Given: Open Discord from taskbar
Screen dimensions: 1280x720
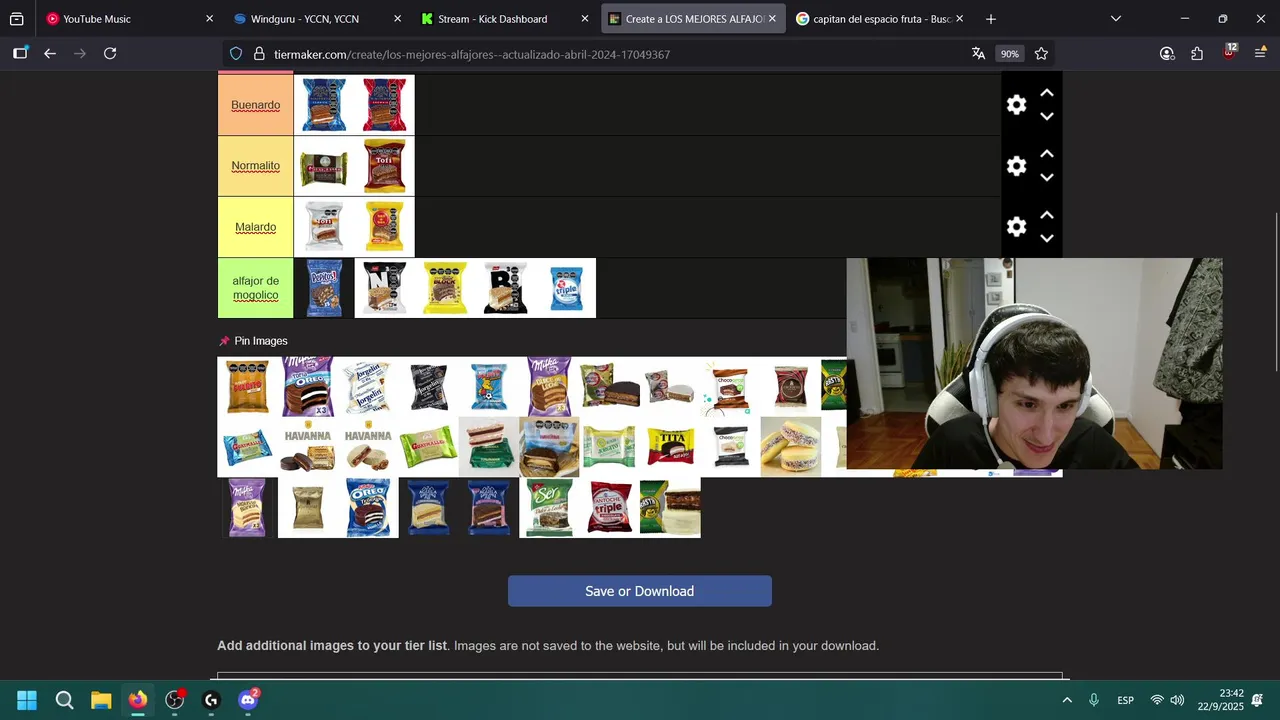Looking at the screenshot, I should coord(248,700).
